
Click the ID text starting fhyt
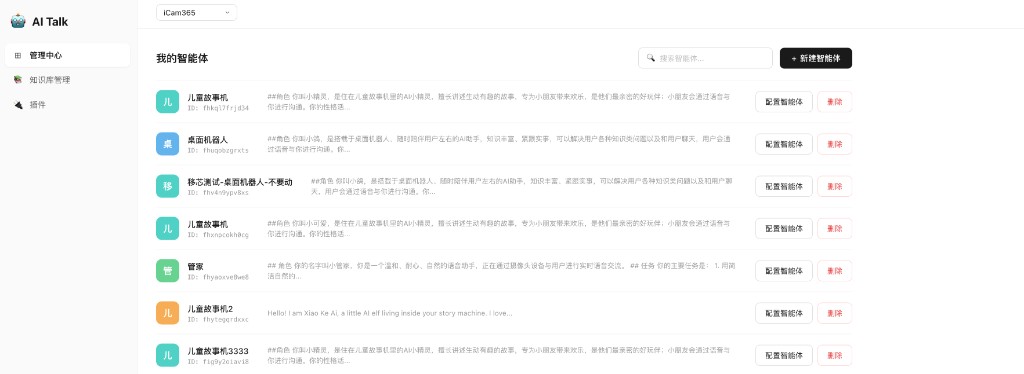218,319
